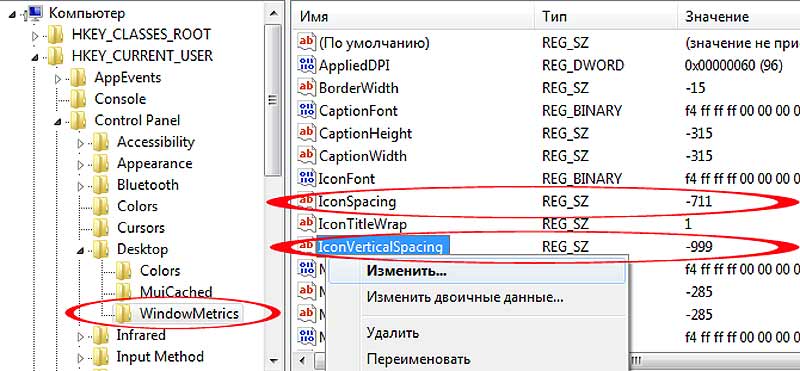800x371 pixels.
Task: Sort by Тип column header
Action: click(607, 17)
